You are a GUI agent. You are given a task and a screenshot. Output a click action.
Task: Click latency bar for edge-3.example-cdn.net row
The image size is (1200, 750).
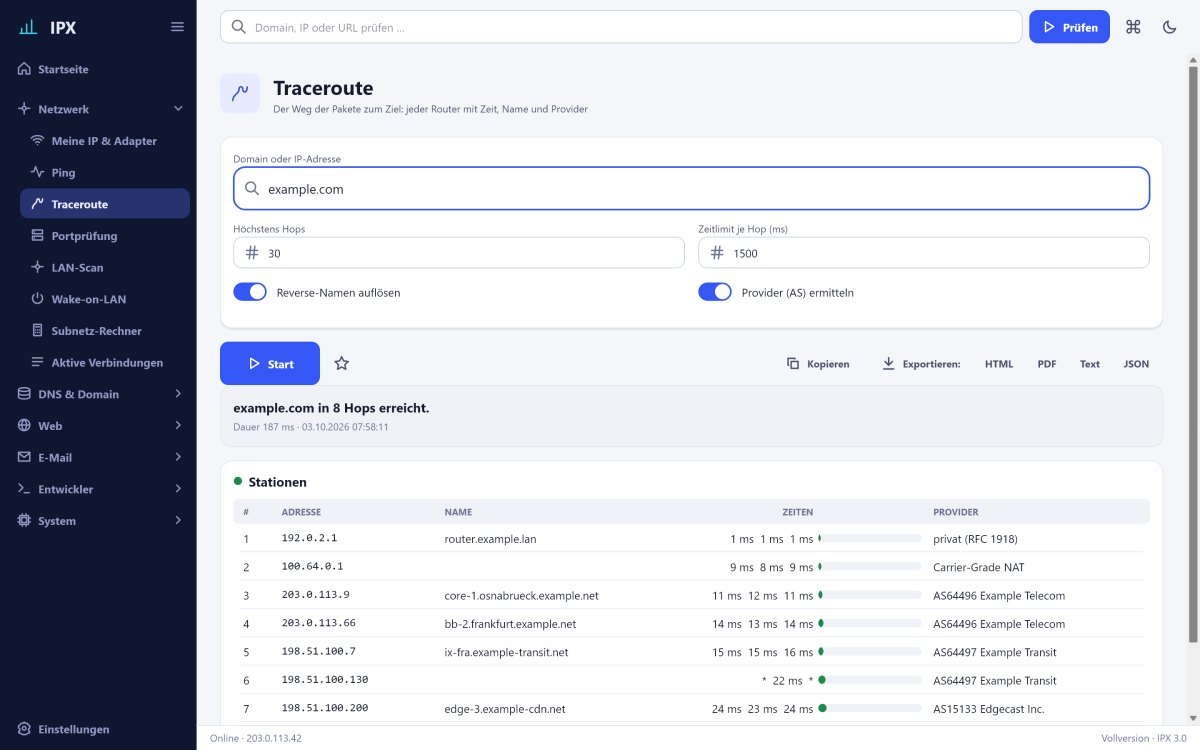(x=869, y=709)
